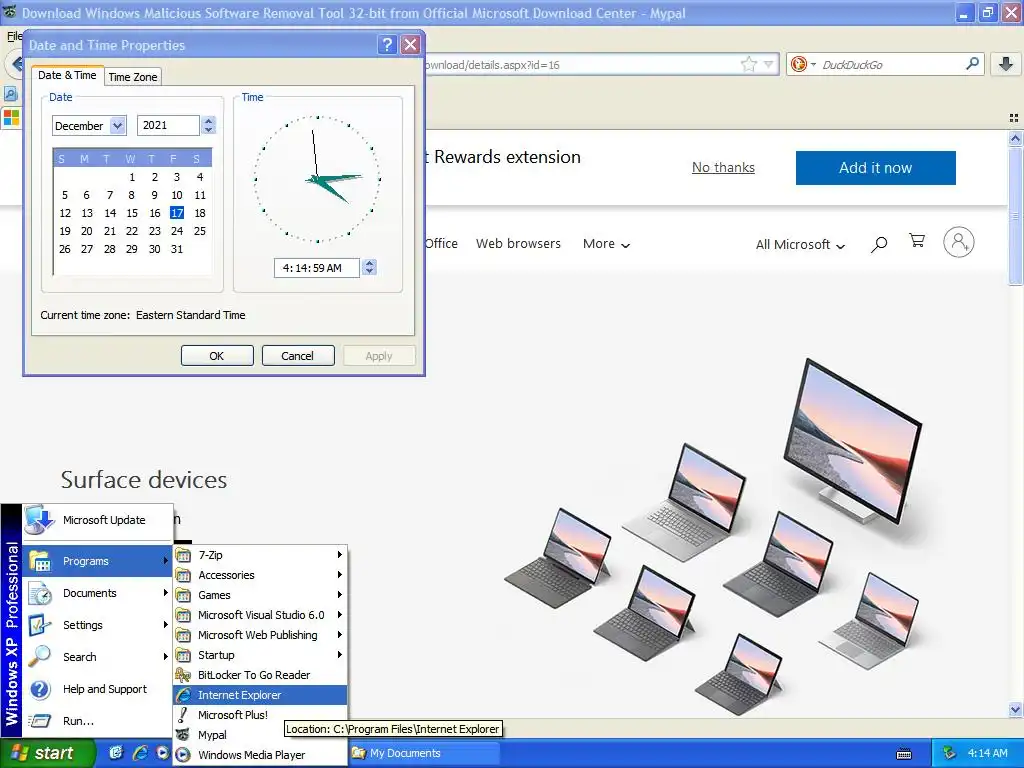The image size is (1024, 768).
Task: Click the No thanks link
Action: [723, 168]
